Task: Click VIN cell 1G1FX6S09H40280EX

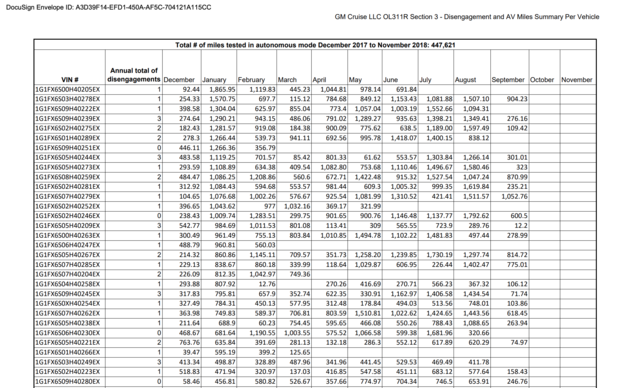Action: point(68,382)
